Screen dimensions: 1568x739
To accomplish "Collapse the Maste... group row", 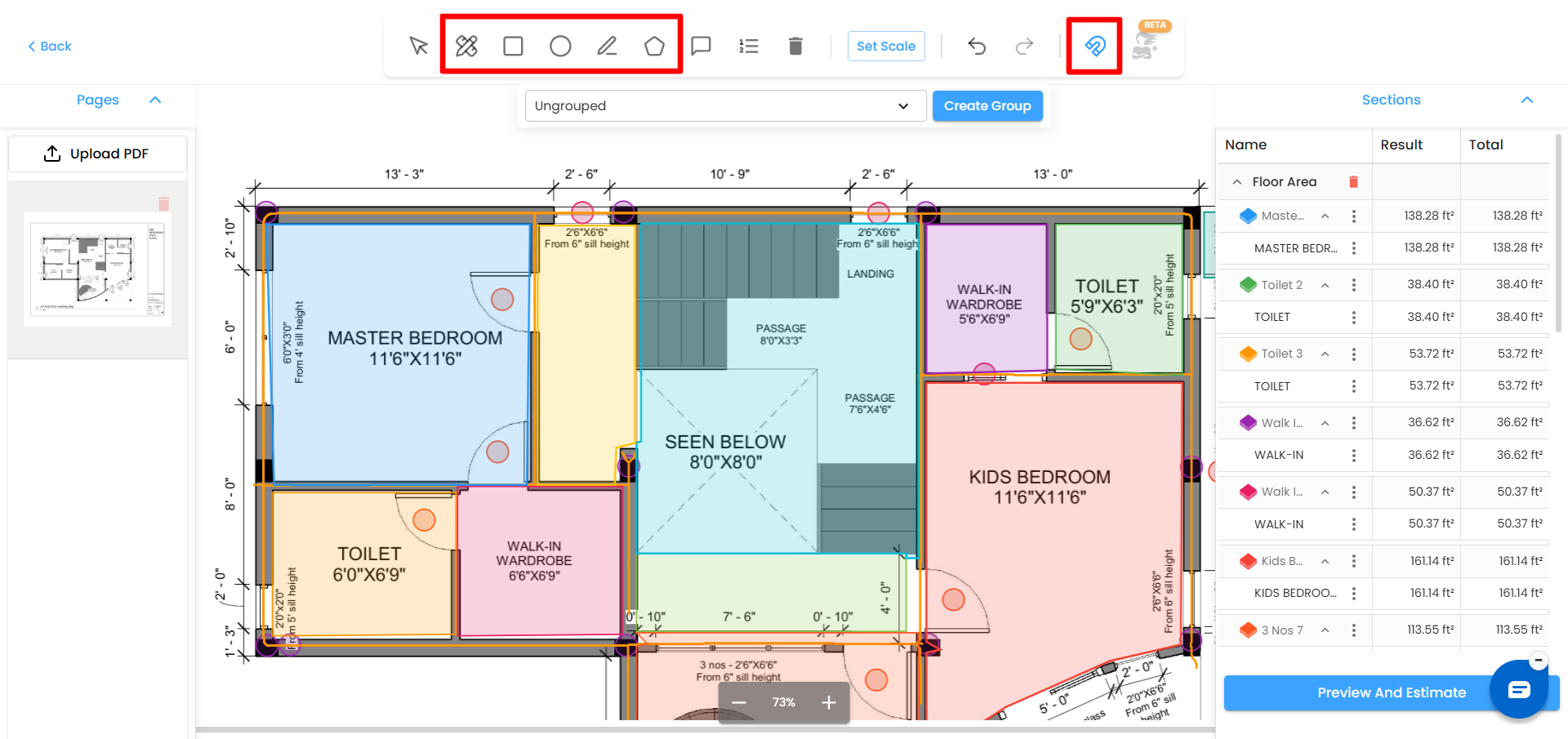I will (1325, 216).
